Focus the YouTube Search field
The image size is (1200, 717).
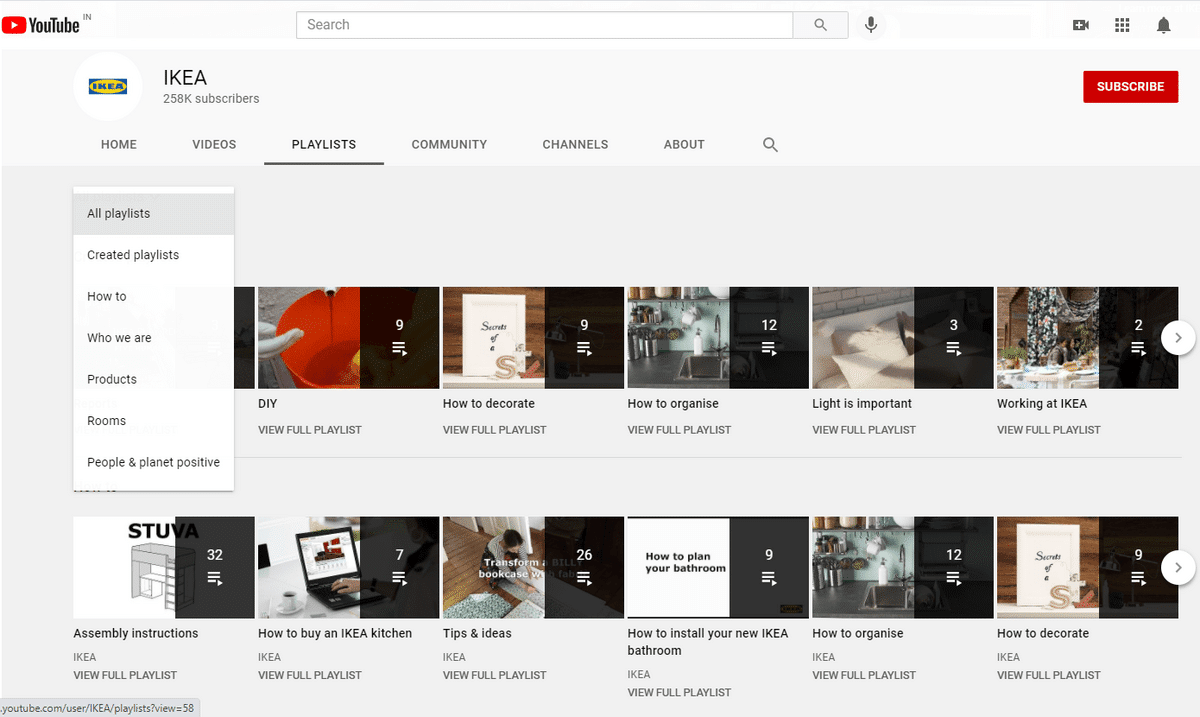pyautogui.click(x=545, y=25)
